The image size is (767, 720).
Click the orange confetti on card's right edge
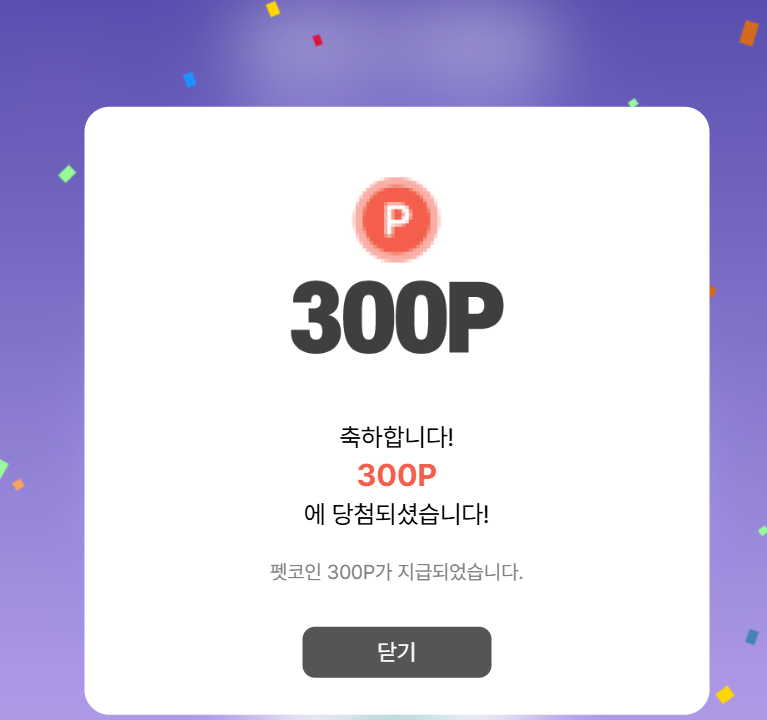click(713, 291)
